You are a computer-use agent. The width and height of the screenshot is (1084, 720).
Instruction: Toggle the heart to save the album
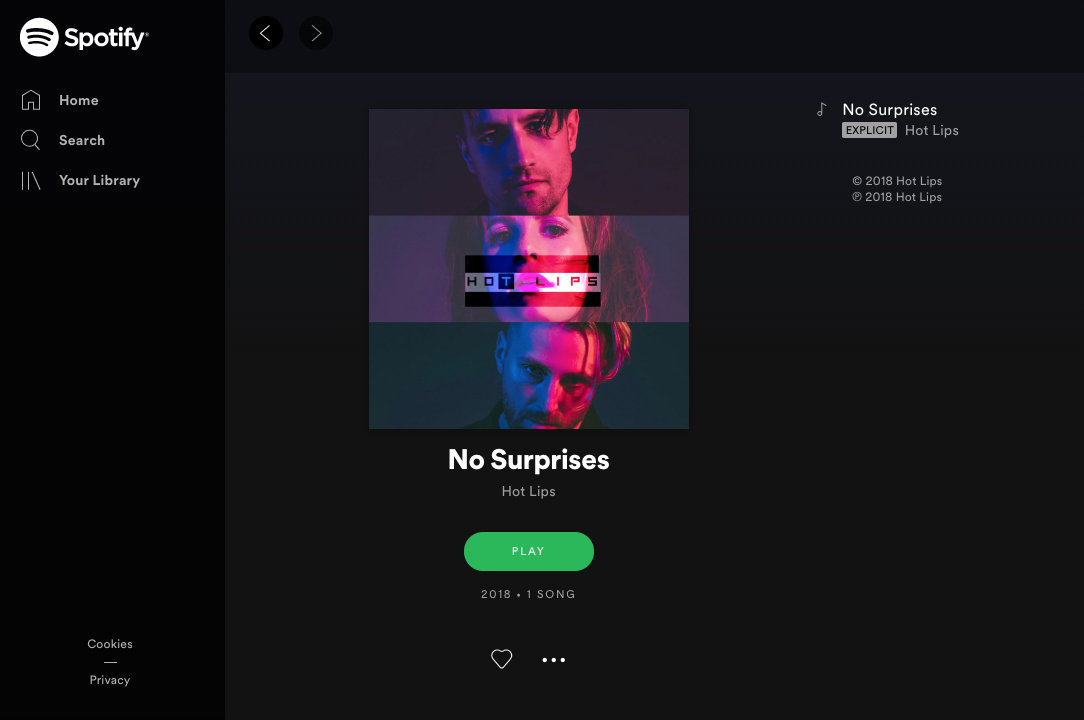point(502,659)
